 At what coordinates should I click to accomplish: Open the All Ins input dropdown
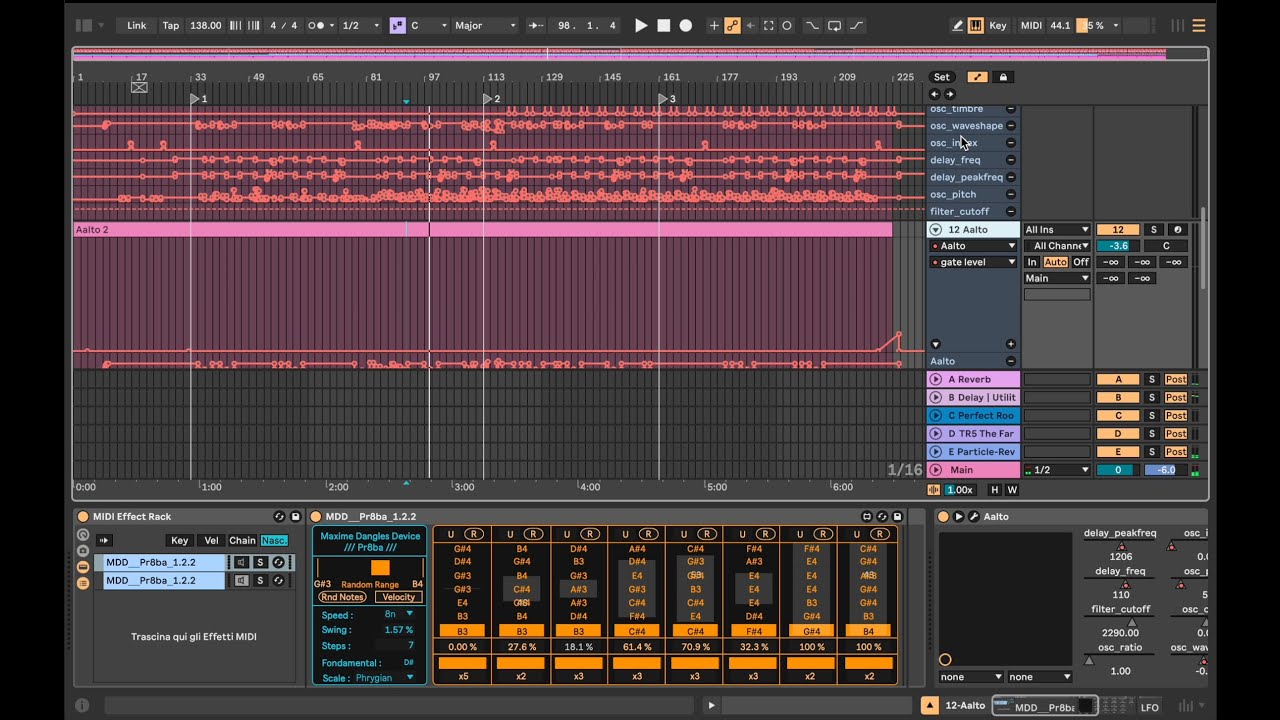pyautogui.click(x=1057, y=230)
